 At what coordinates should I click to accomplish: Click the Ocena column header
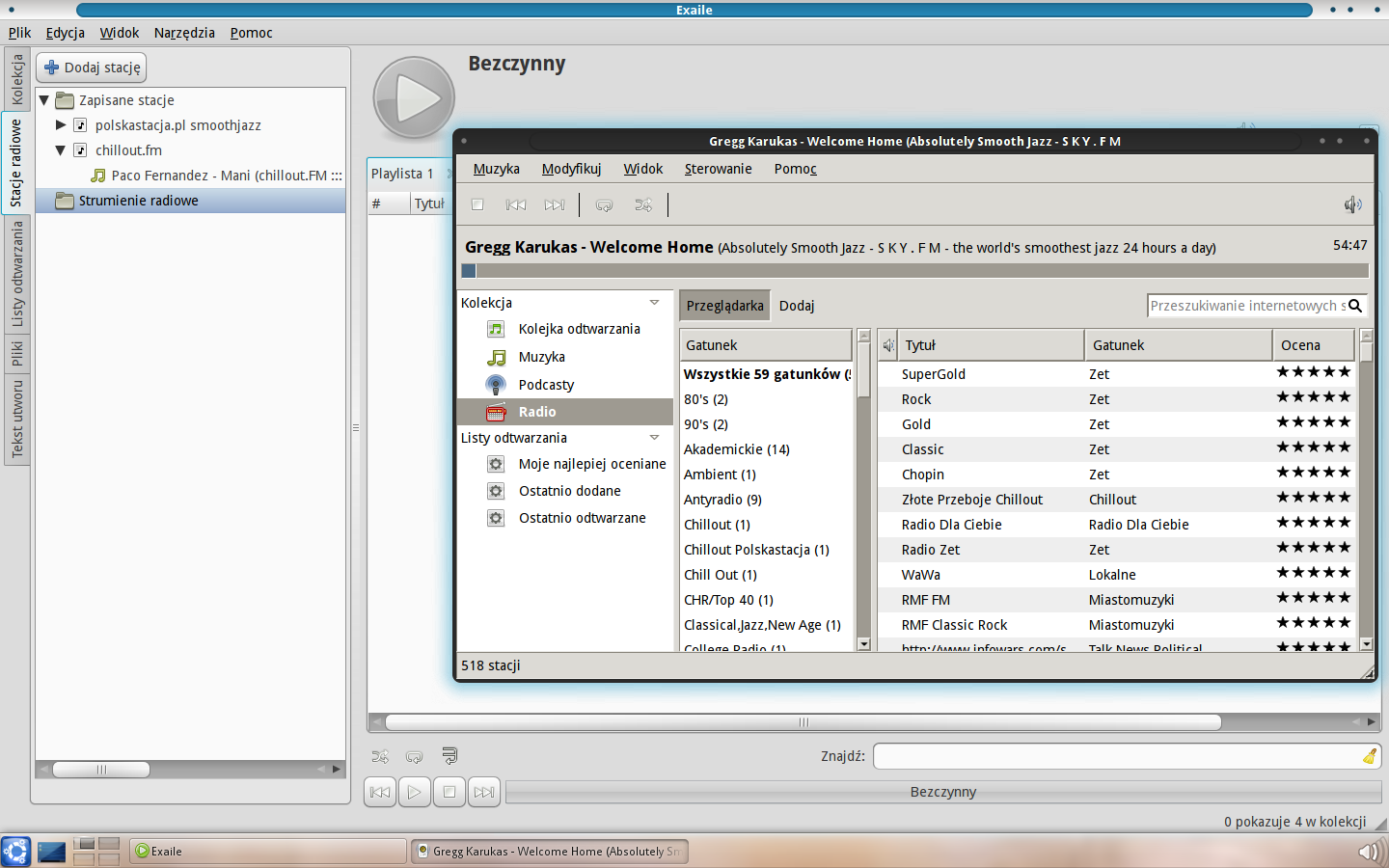click(1314, 345)
